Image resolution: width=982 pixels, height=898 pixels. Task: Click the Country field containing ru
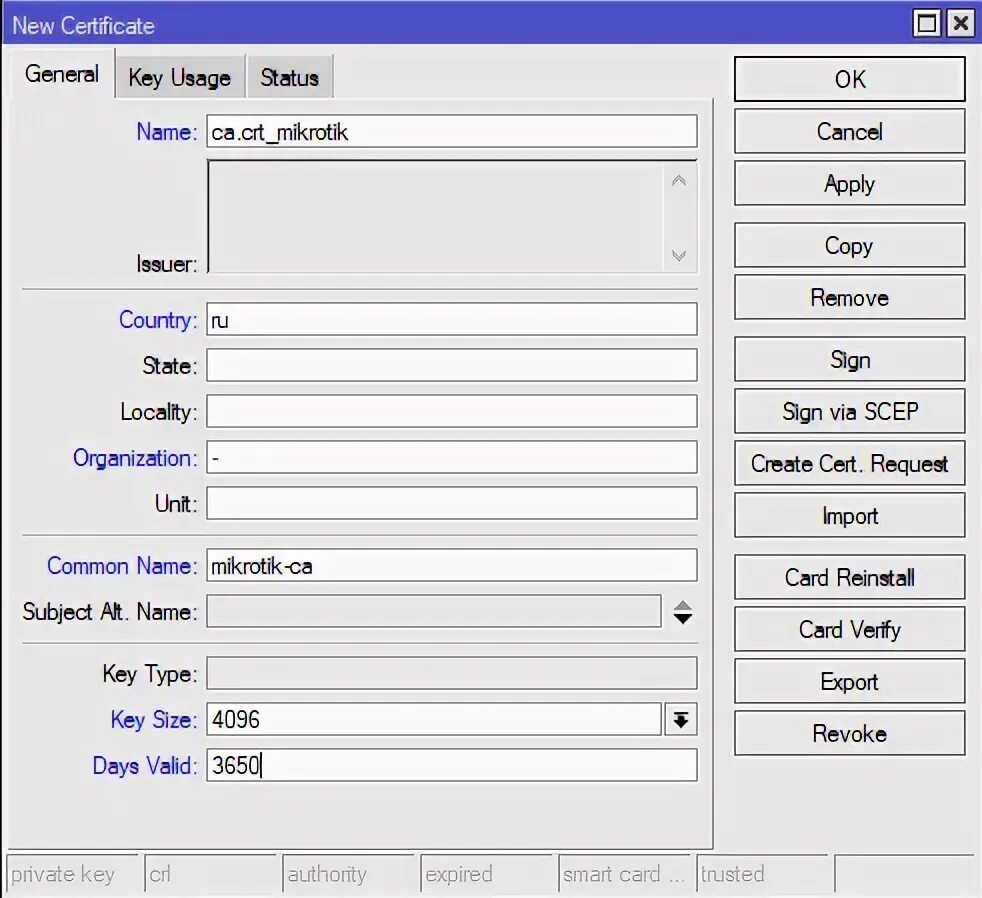(x=452, y=319)
